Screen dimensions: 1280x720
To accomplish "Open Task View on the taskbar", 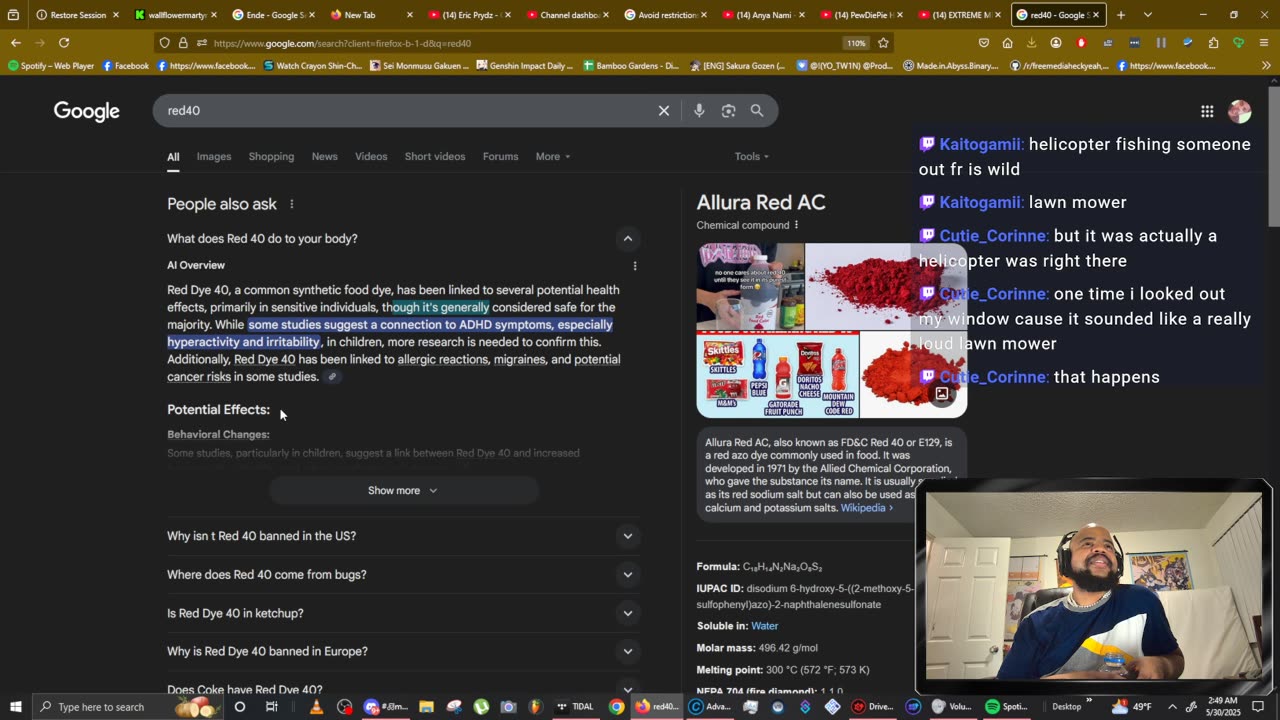I will pyautogui.click(x=271, y=707).
